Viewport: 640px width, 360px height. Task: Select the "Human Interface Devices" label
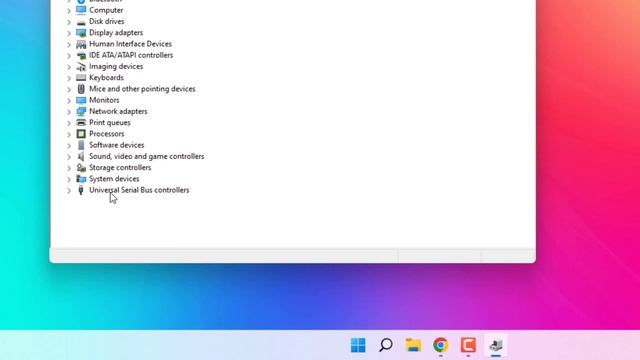pyautogui.click(x=130, y=44)
